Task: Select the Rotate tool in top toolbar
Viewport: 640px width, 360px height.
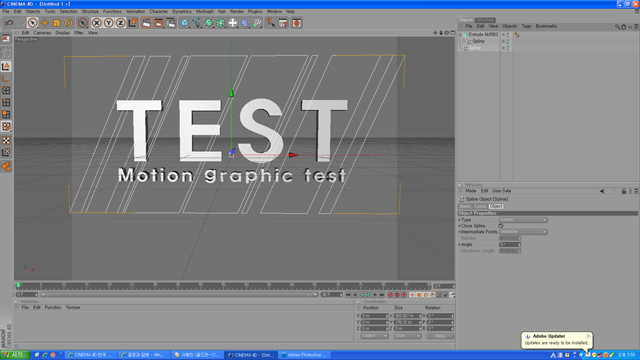Action: coord(69,23)
